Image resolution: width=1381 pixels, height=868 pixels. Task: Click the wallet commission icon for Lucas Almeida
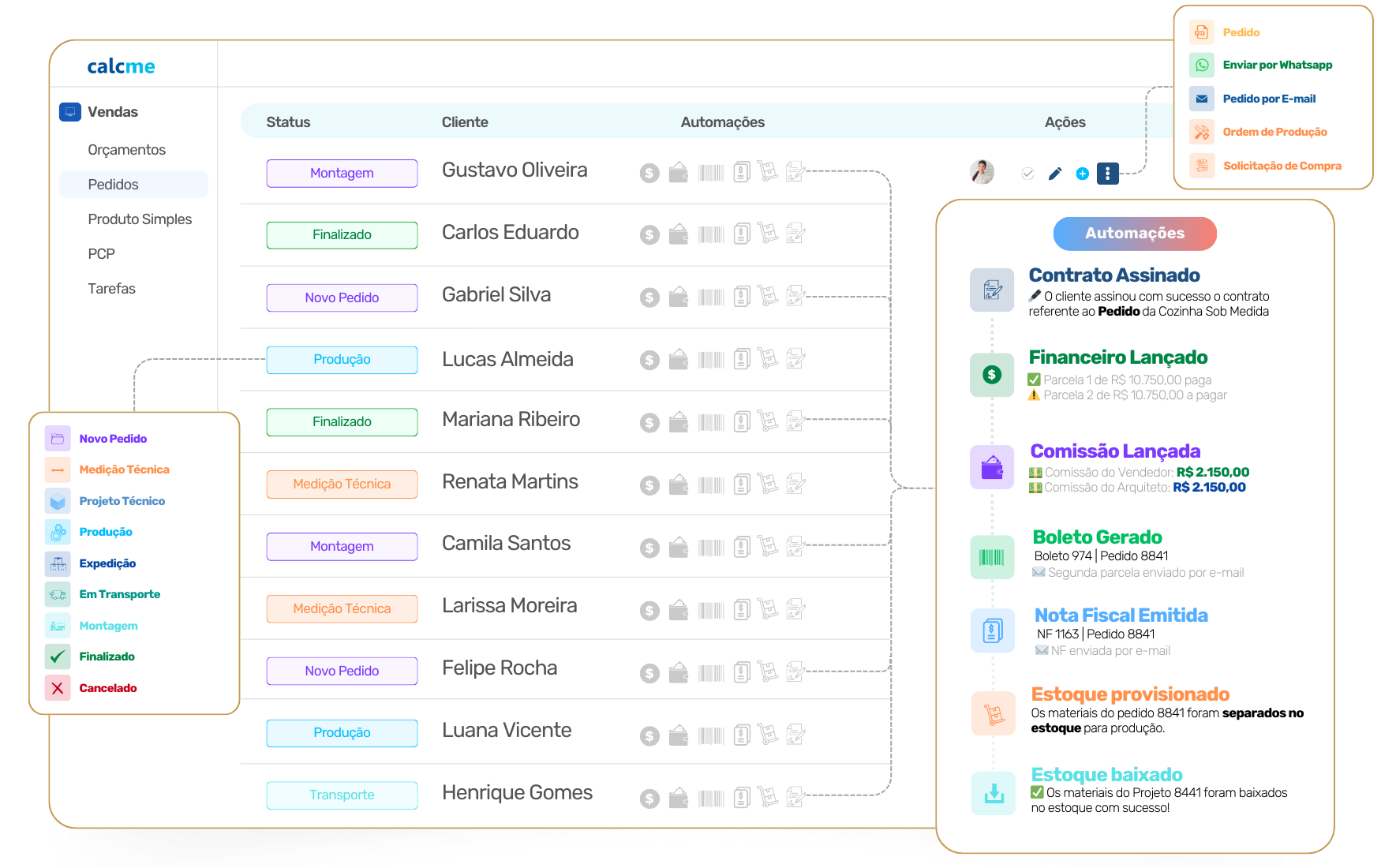[x=679, y=360]
